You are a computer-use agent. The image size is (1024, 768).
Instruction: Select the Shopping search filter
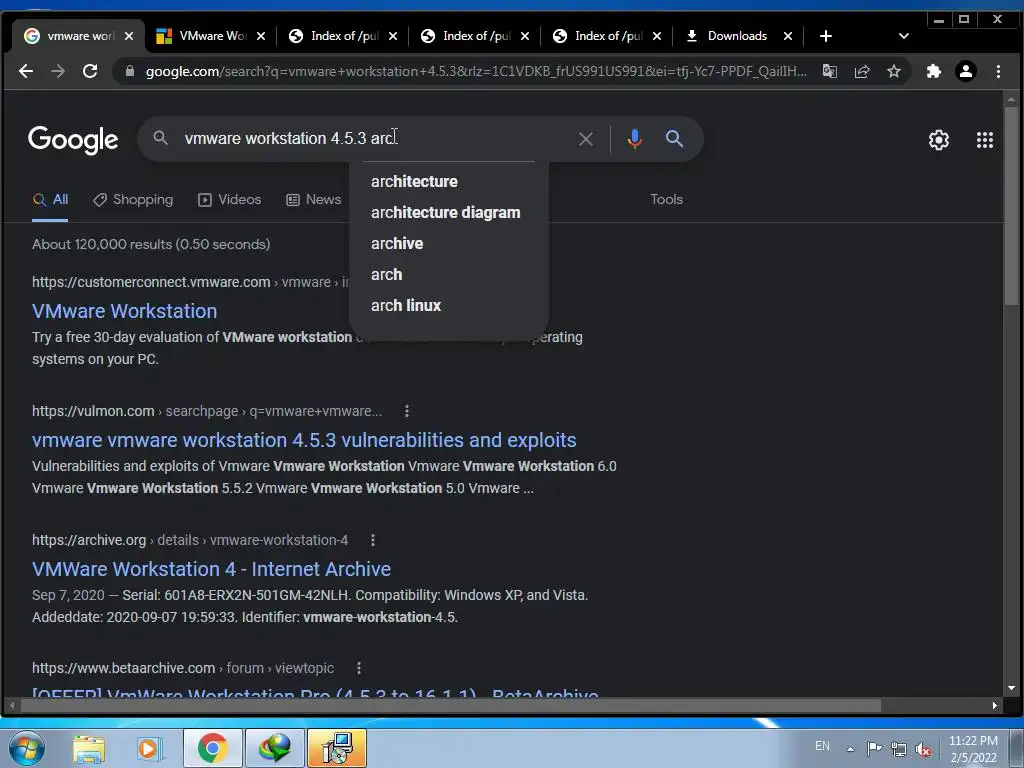tap(133, 199)
